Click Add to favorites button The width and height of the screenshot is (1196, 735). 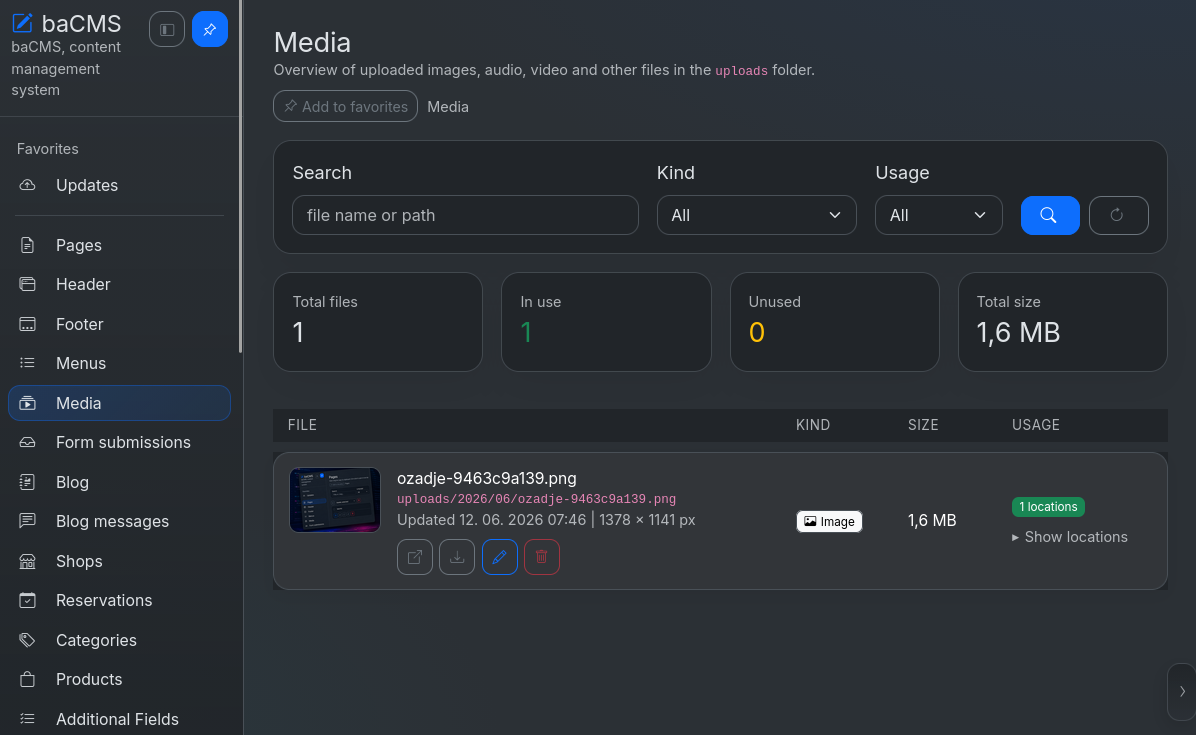coord(346,107)
